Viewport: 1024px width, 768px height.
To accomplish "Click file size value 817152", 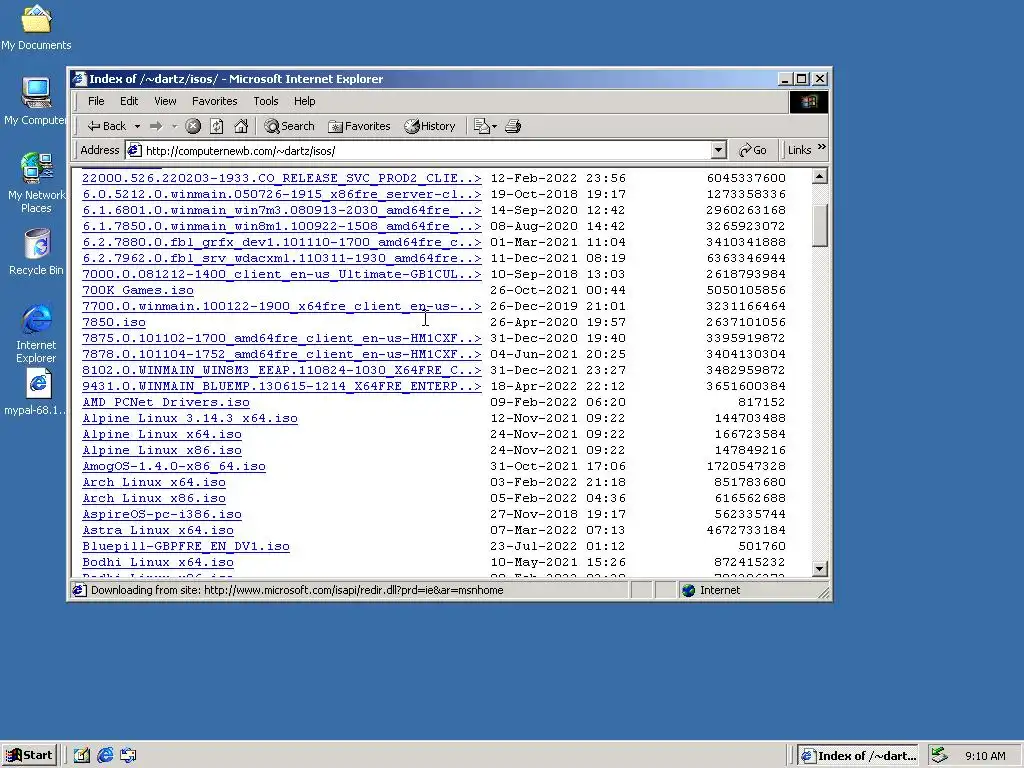I will 761,402.
